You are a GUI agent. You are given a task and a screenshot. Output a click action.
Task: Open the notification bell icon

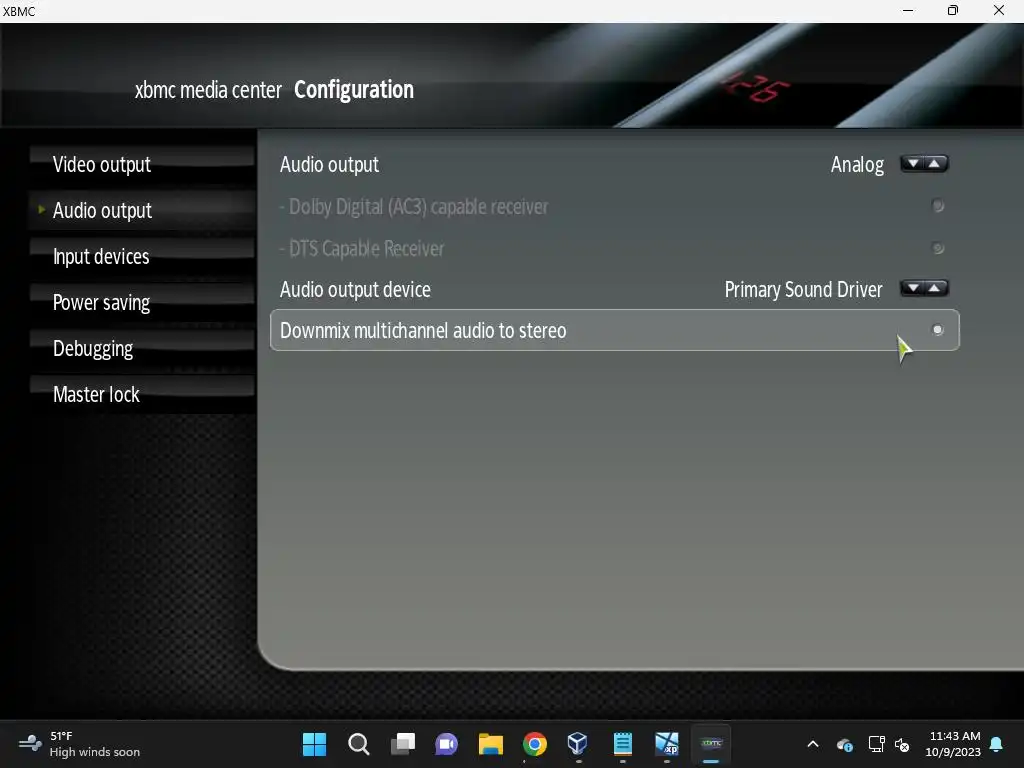coord(997,744)
